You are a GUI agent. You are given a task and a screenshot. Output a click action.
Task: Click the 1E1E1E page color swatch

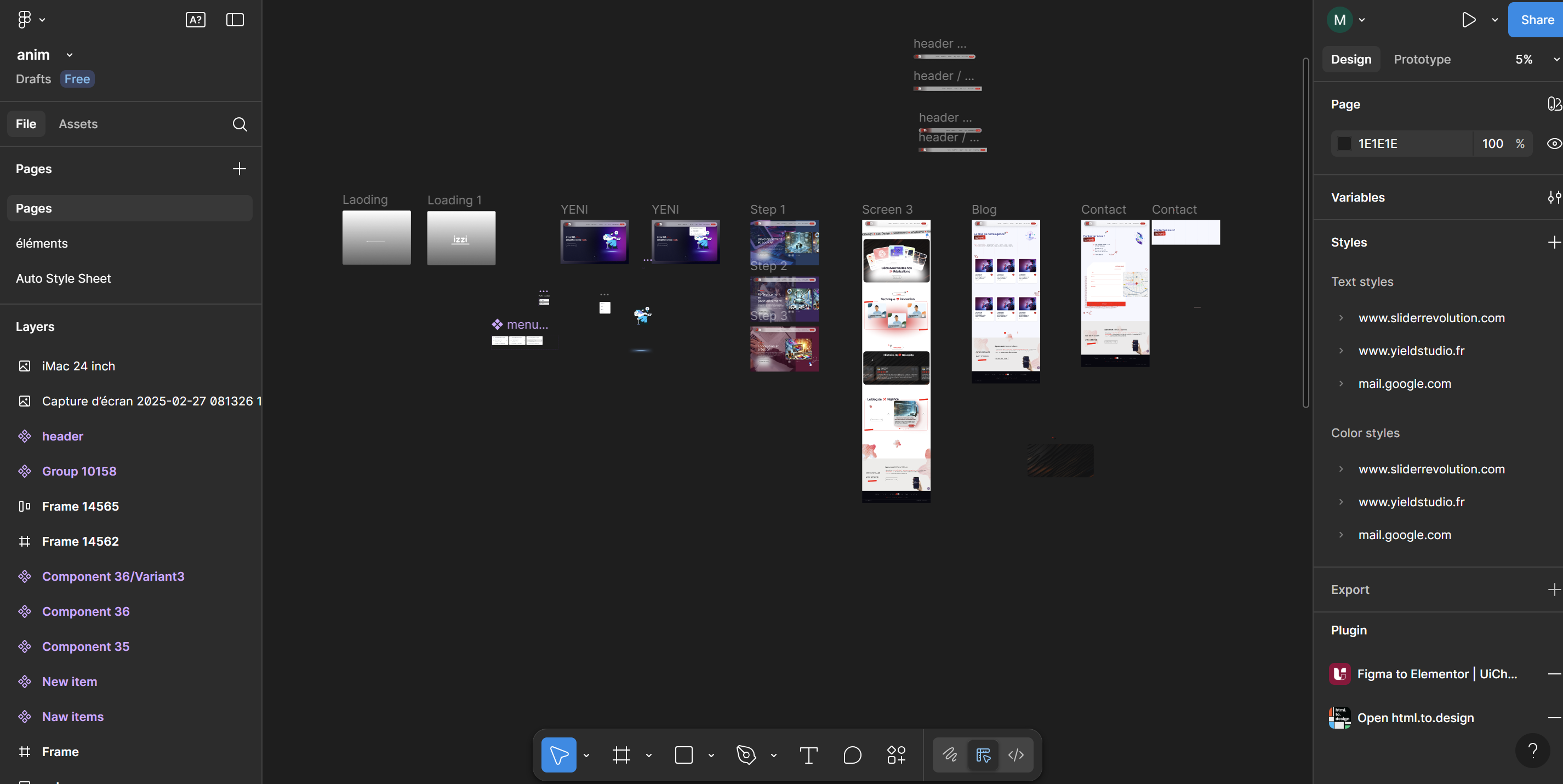[1344, 144]
